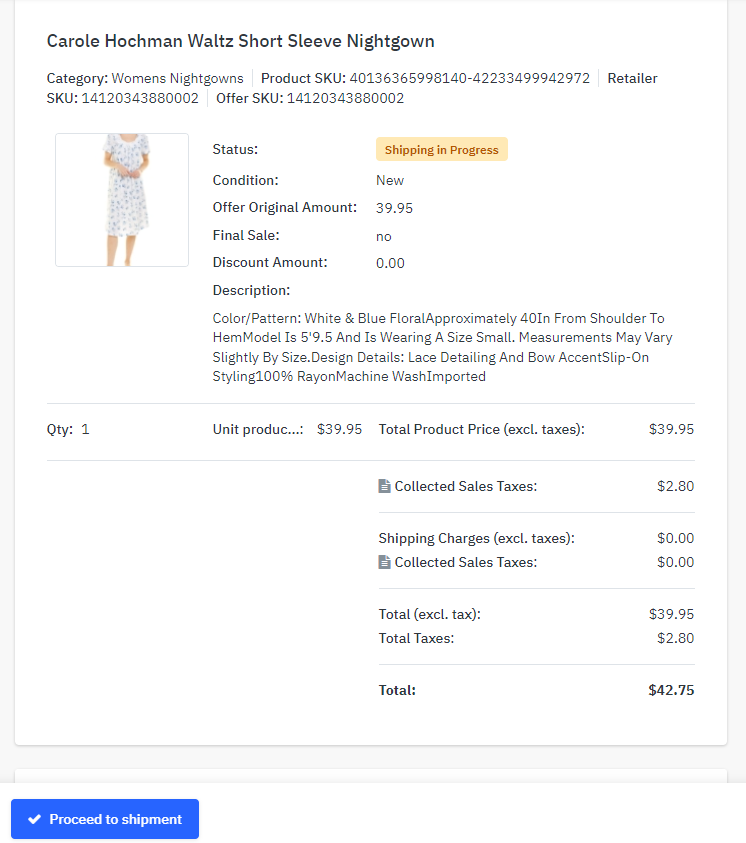Click the Proceed to shipment button
The width and height of the screenshot is (746, 843).
click(105, 819)
